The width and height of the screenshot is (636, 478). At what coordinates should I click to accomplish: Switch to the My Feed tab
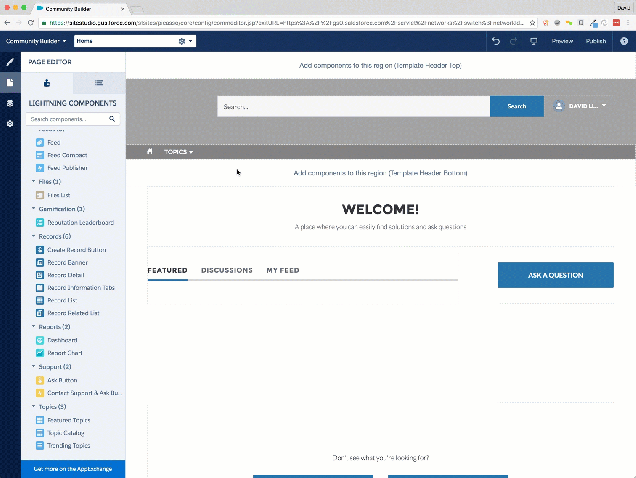click(283, 270)
